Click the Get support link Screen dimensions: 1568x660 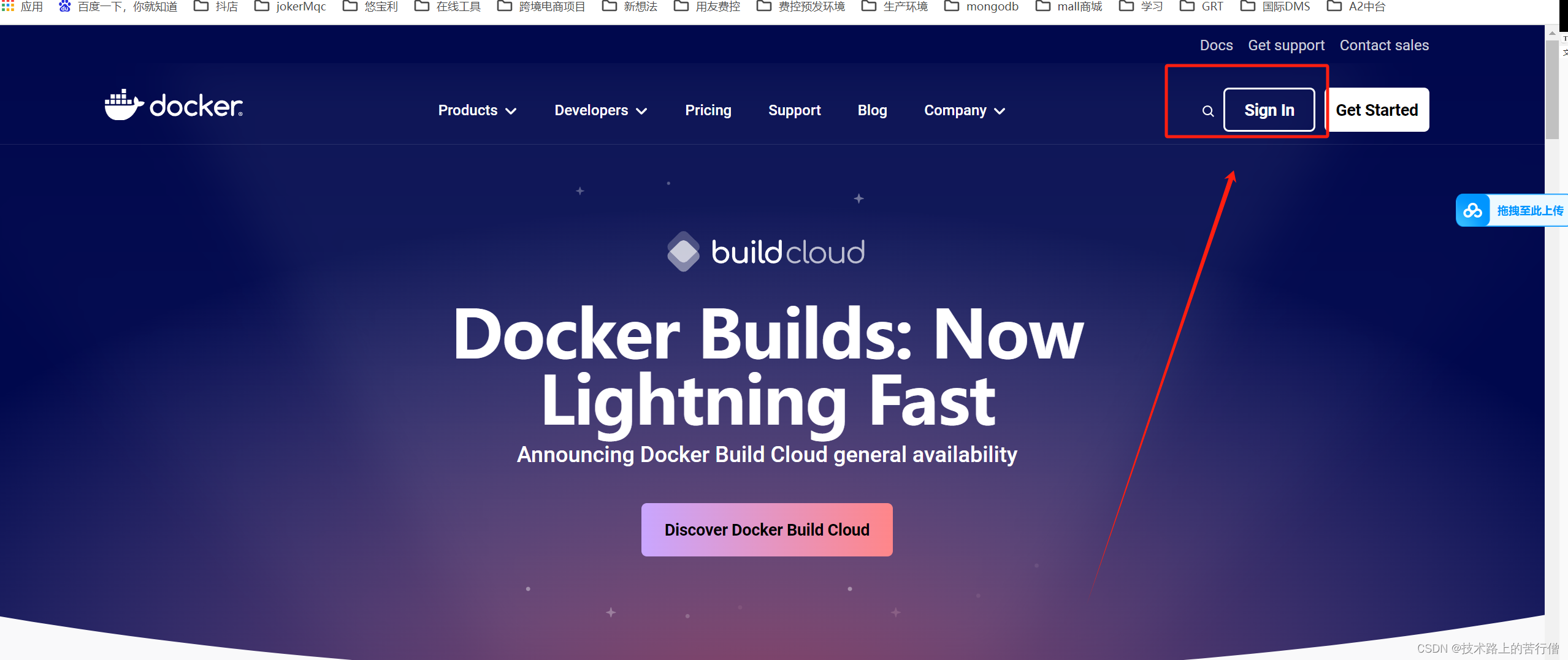(1286, 45)
